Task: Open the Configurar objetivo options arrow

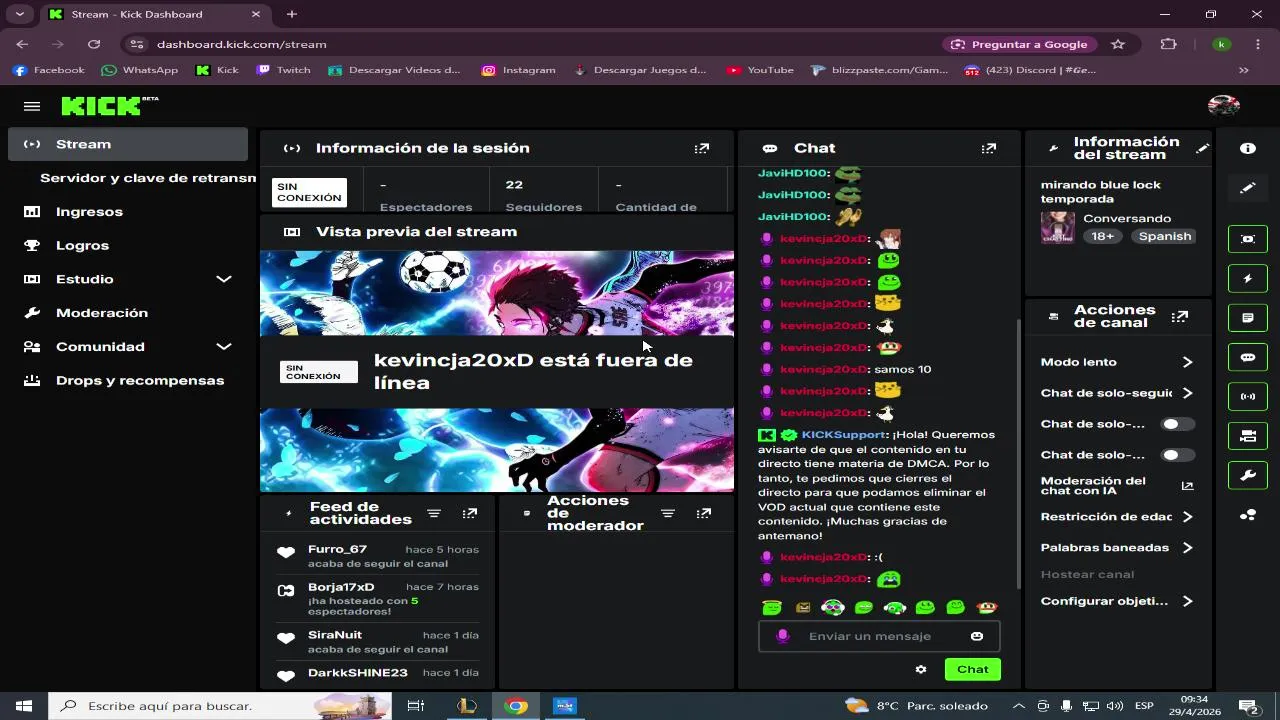Action: [1187, 601]
